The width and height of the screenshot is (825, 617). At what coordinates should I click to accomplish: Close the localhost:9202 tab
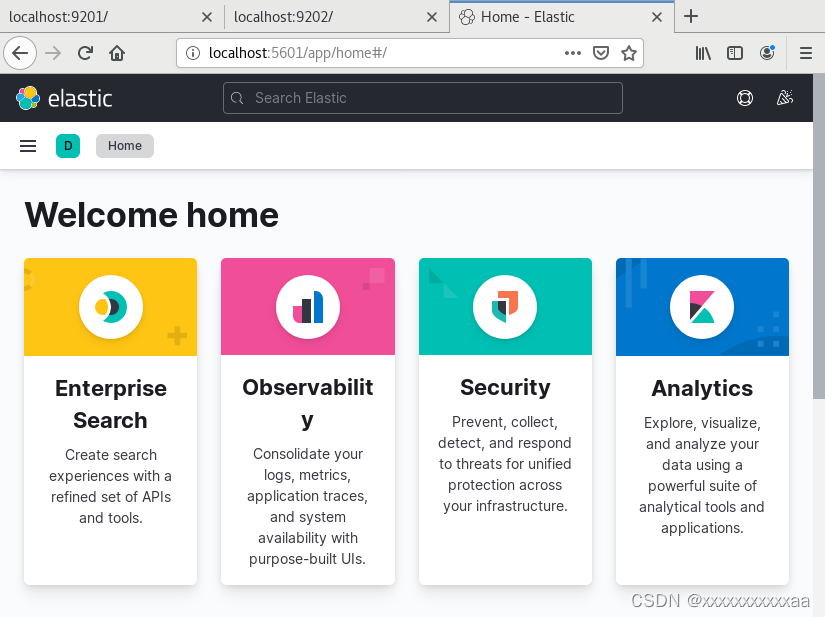click(431, 17)
